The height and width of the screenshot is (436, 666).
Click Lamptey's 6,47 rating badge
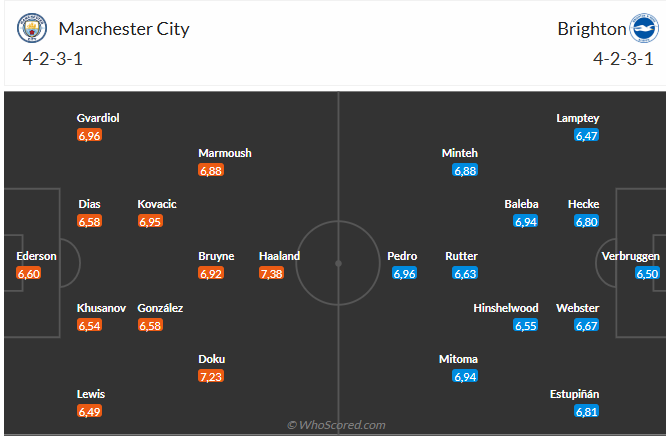586,136
